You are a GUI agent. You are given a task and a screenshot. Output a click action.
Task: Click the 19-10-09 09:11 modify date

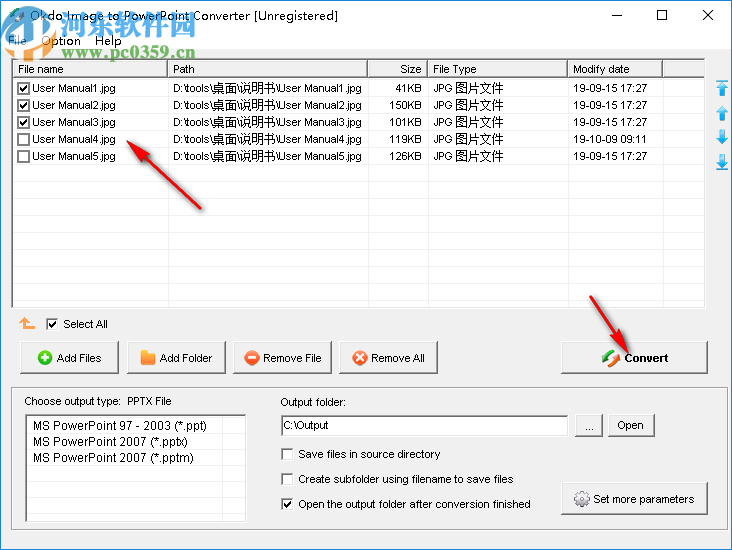point(610,139)
